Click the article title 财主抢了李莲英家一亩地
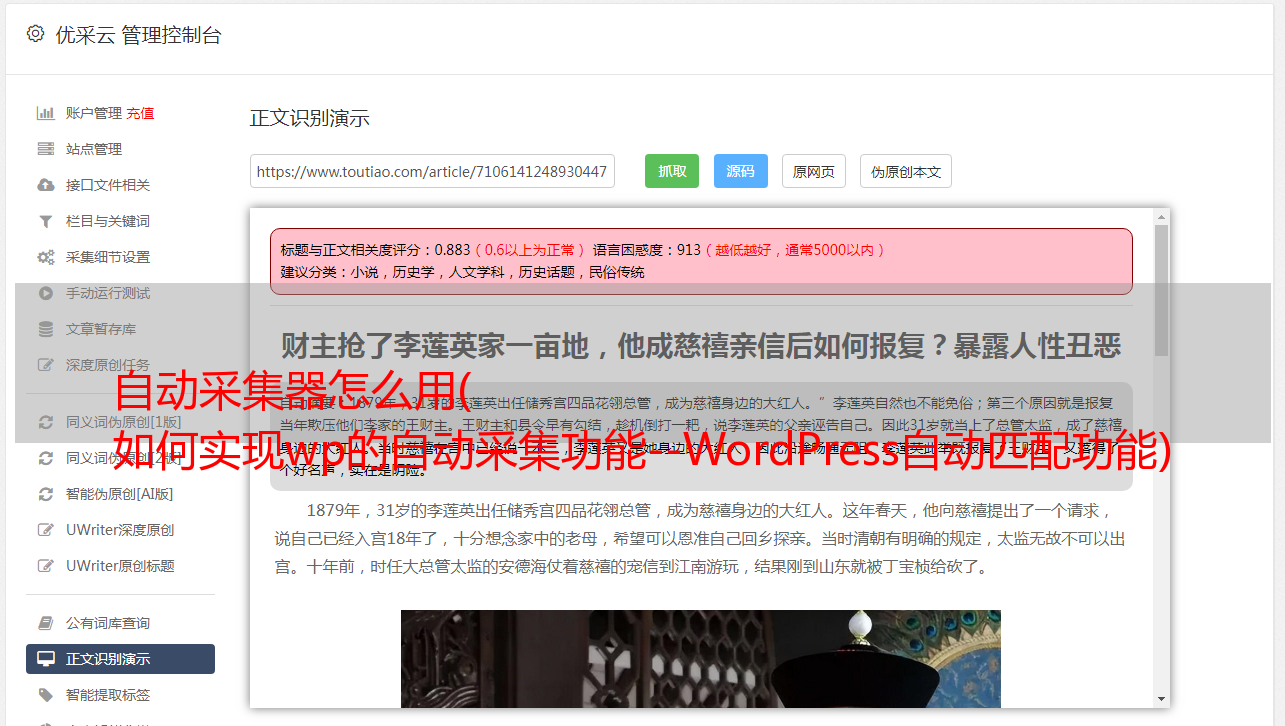Viewport: 1285px width, 726px height. coord(701,346)
